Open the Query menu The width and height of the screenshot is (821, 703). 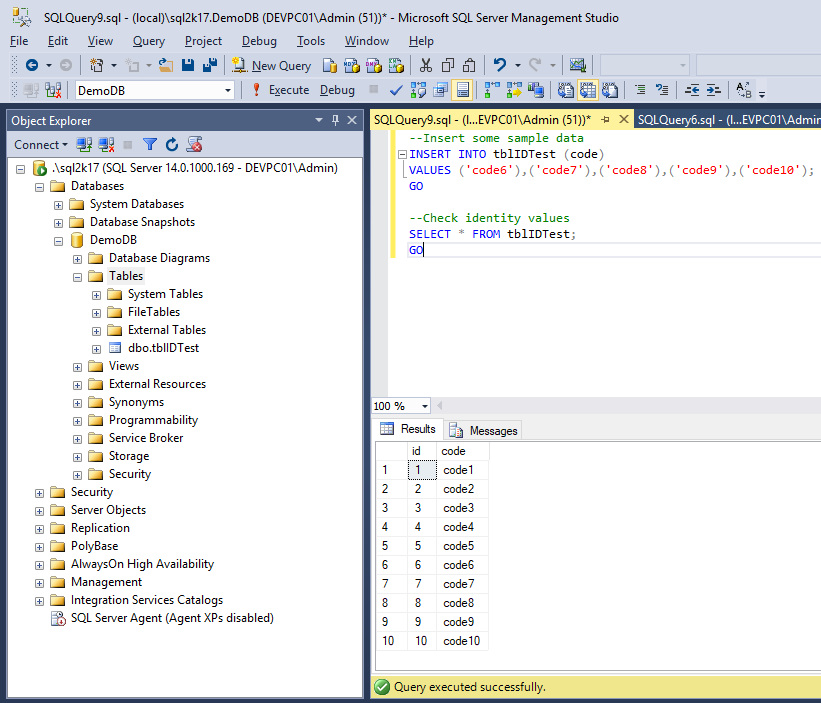(149, 41)
